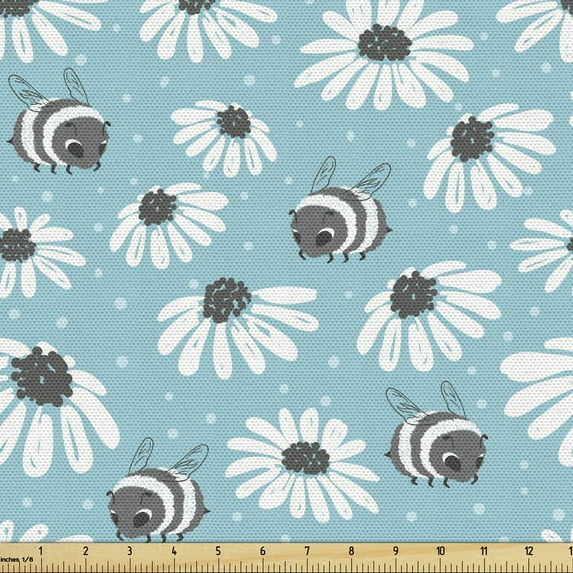Click the ruler number 3

point(130,551)
